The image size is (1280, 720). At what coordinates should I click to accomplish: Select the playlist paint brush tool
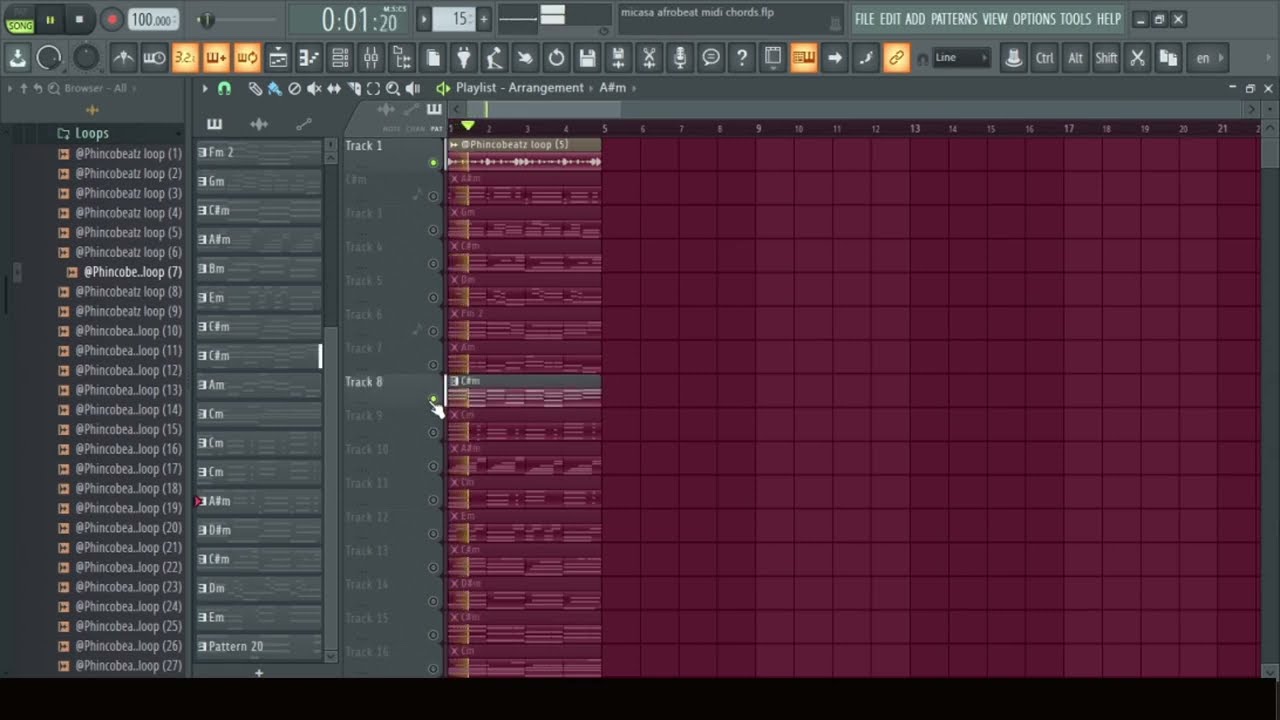pos(275,88)
